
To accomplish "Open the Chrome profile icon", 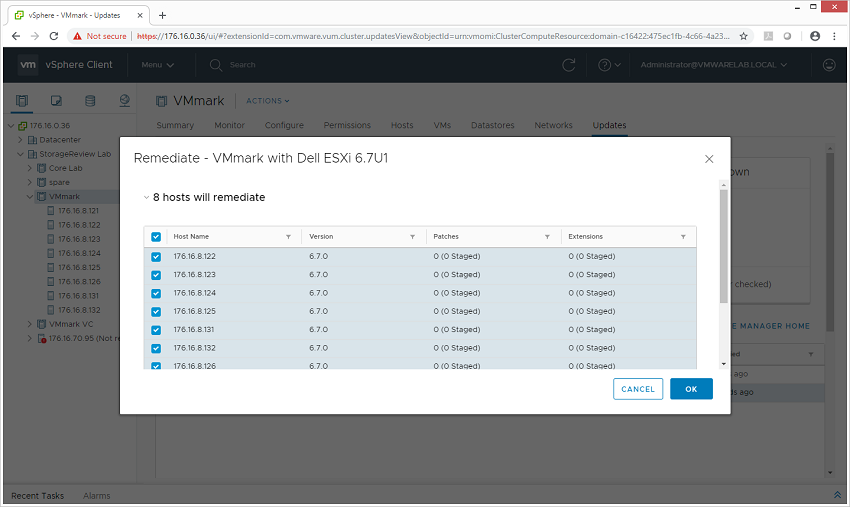I will [814, 36].
